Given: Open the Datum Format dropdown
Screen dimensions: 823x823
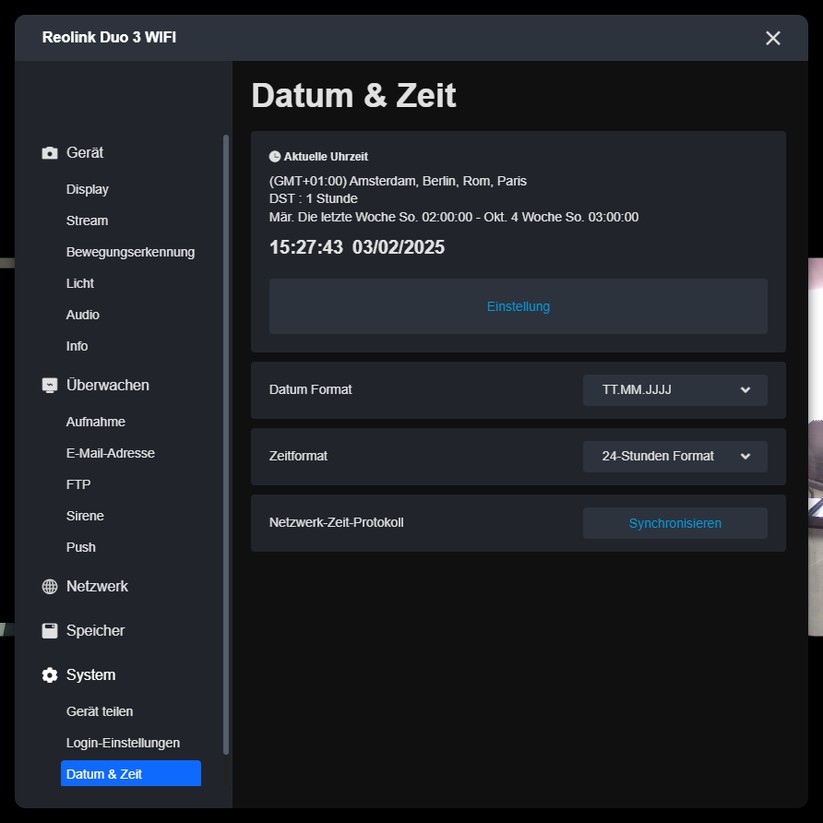Looking at the screenshot, I should (x=674, y=390).
